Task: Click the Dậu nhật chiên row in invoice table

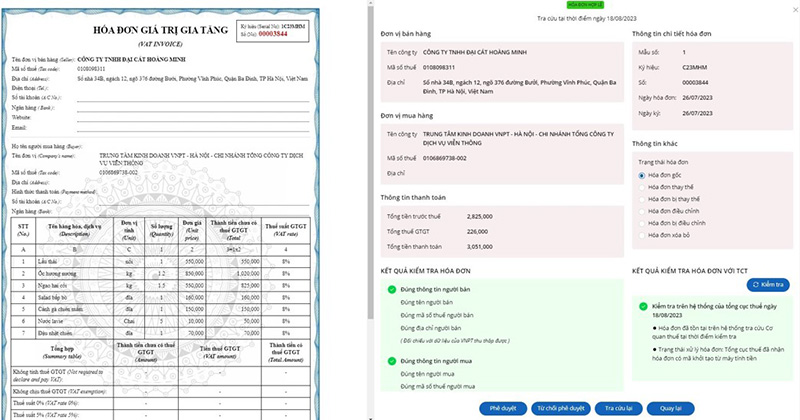Action: pos(160,333)
